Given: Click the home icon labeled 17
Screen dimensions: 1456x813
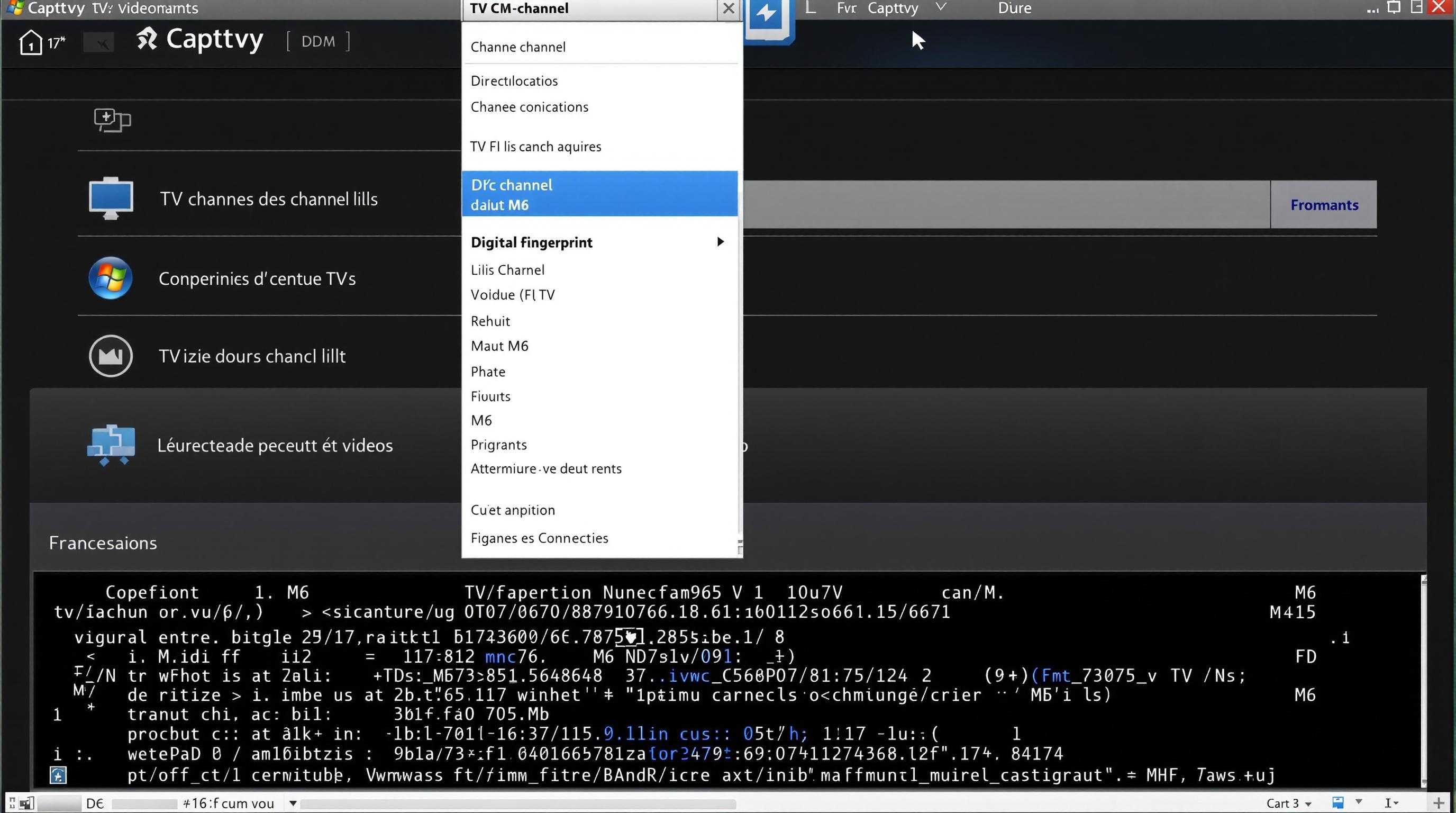Looking at the screenshot, I should click(x=31, y=42).
